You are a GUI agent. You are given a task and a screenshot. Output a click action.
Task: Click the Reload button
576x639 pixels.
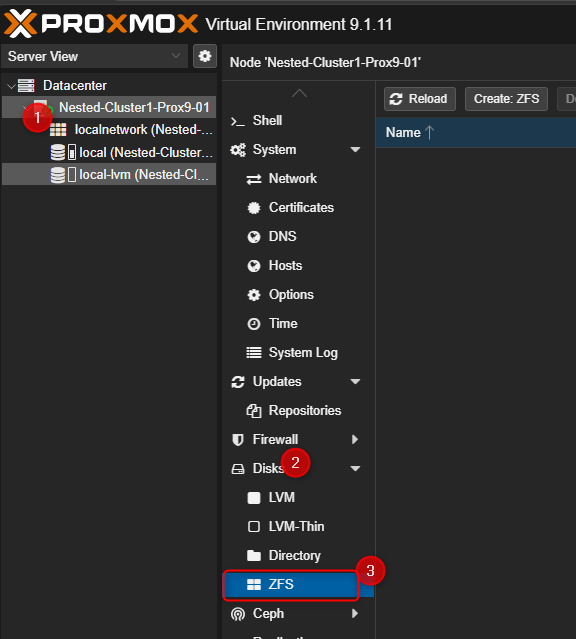pos(420,99)
